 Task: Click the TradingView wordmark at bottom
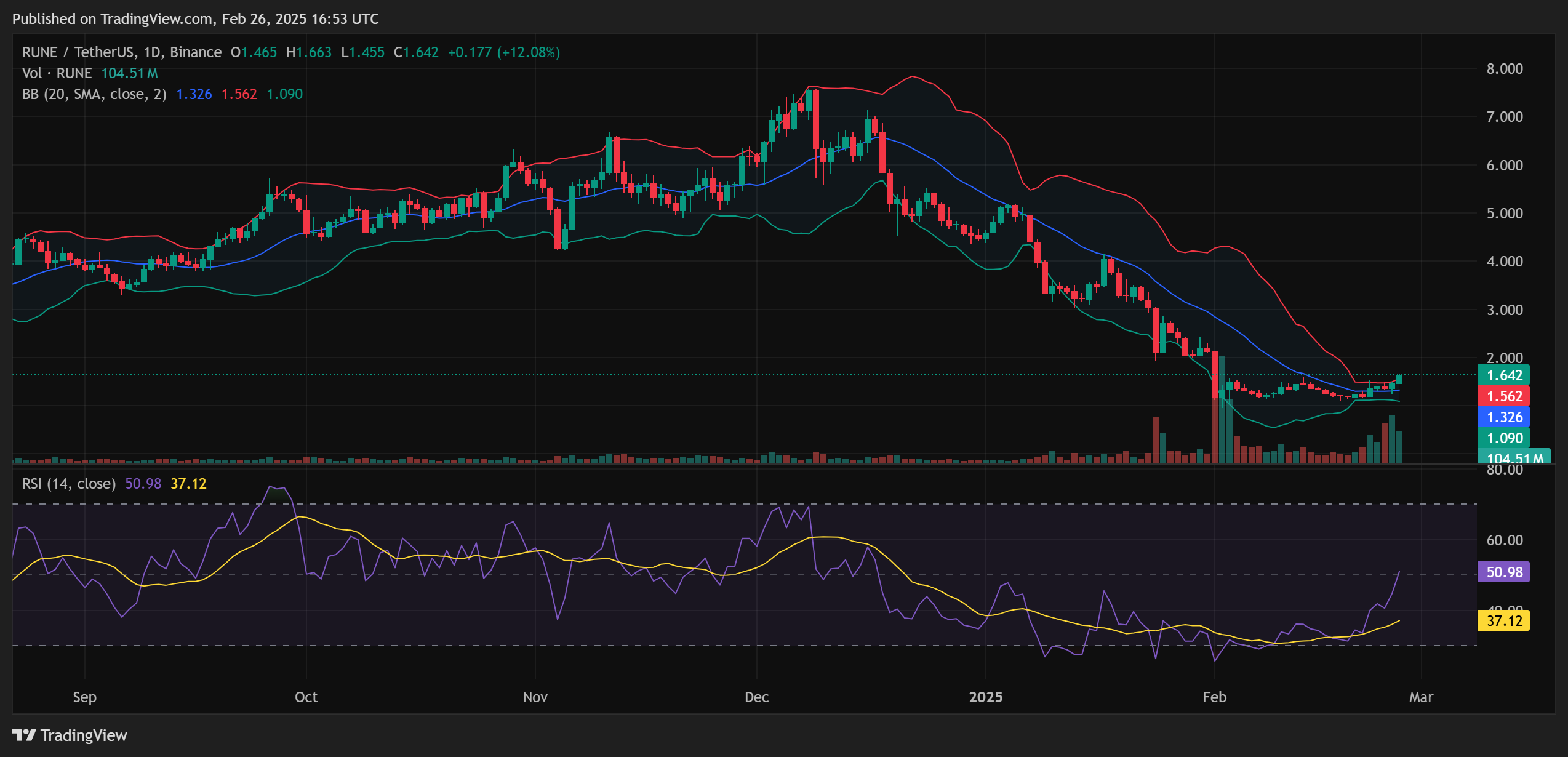click(x=84, y=735)
